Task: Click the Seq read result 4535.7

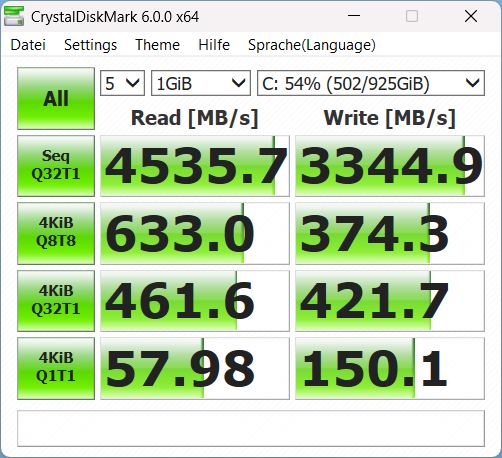Action: click(195, 166)
